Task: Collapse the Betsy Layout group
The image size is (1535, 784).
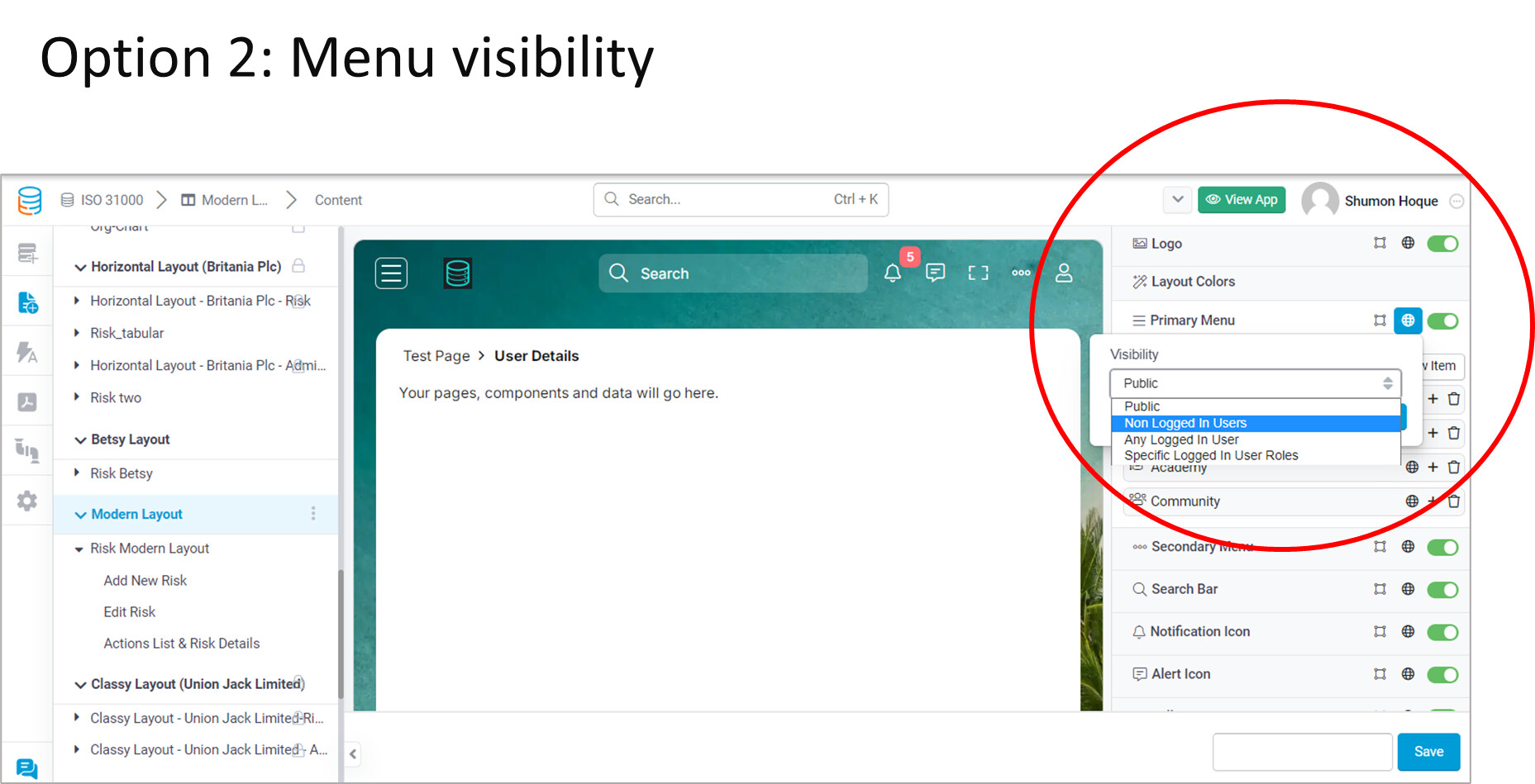Action: [x=80, y=440]
